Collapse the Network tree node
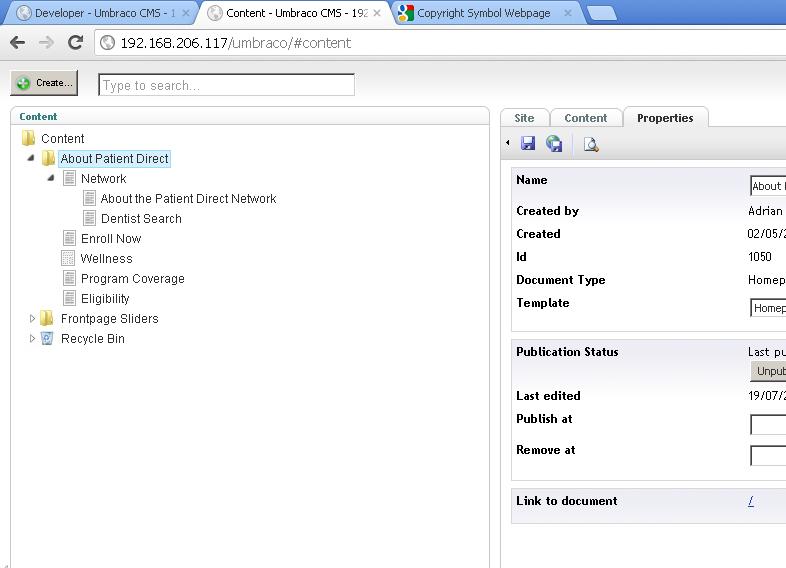The image size is (786, 568). pos(51,178)
